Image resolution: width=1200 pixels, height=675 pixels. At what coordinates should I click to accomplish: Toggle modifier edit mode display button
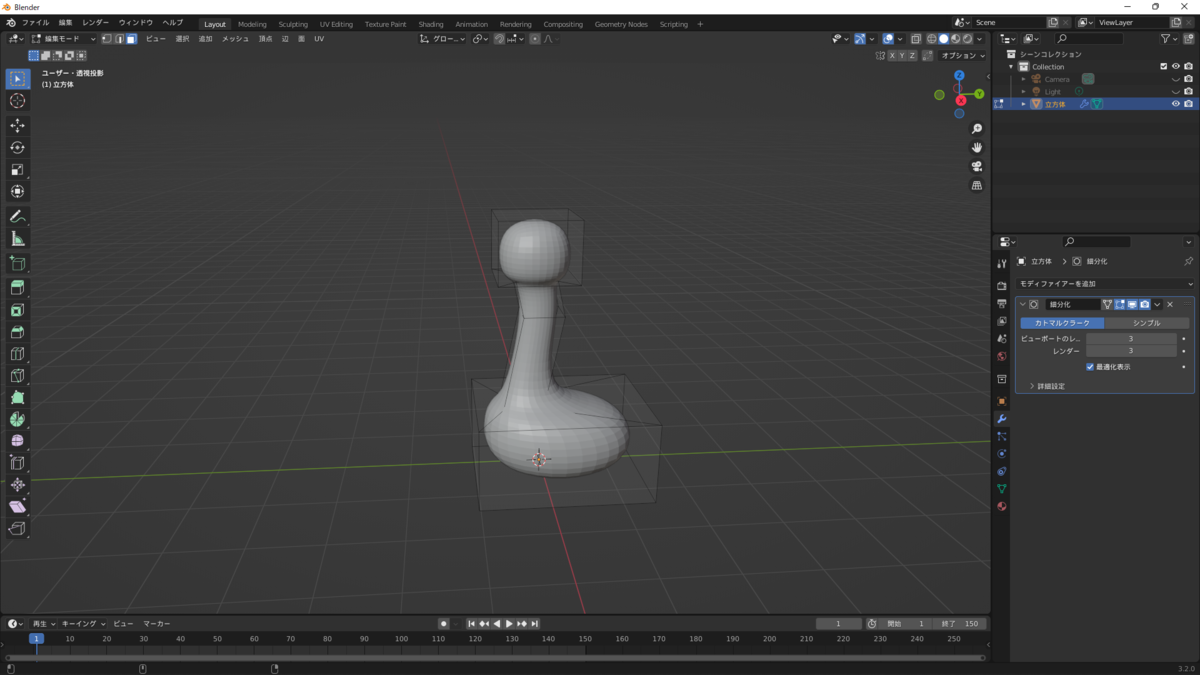(x=1120, y=304)
